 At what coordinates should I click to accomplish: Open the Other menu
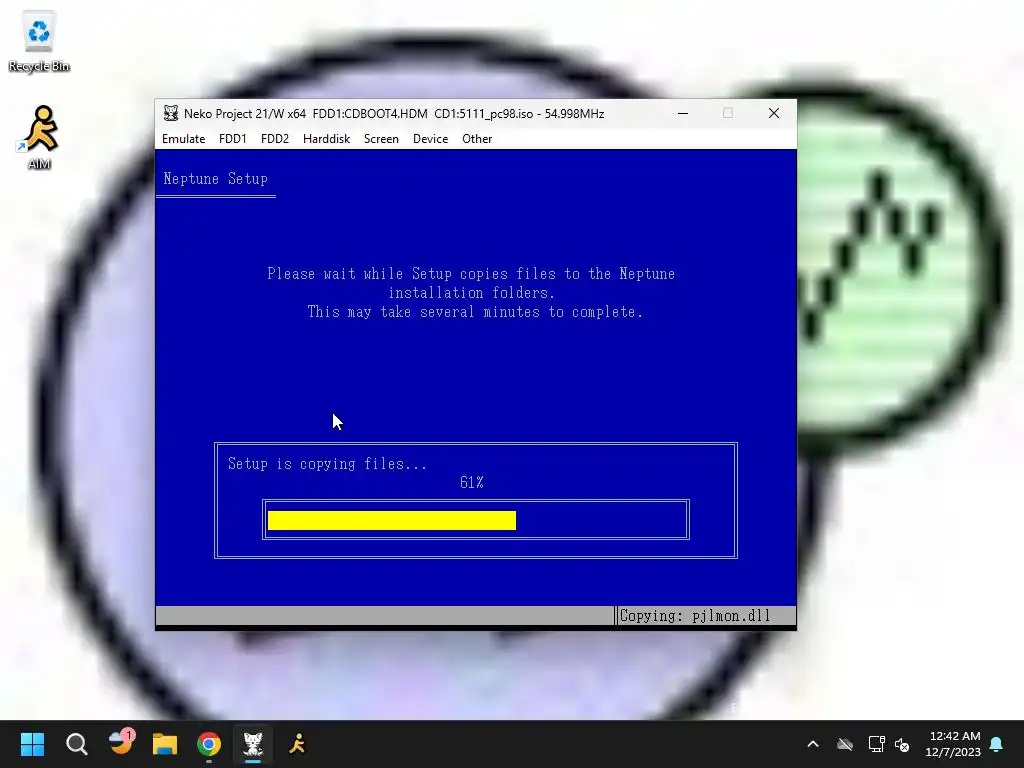(x=477, y=138)
